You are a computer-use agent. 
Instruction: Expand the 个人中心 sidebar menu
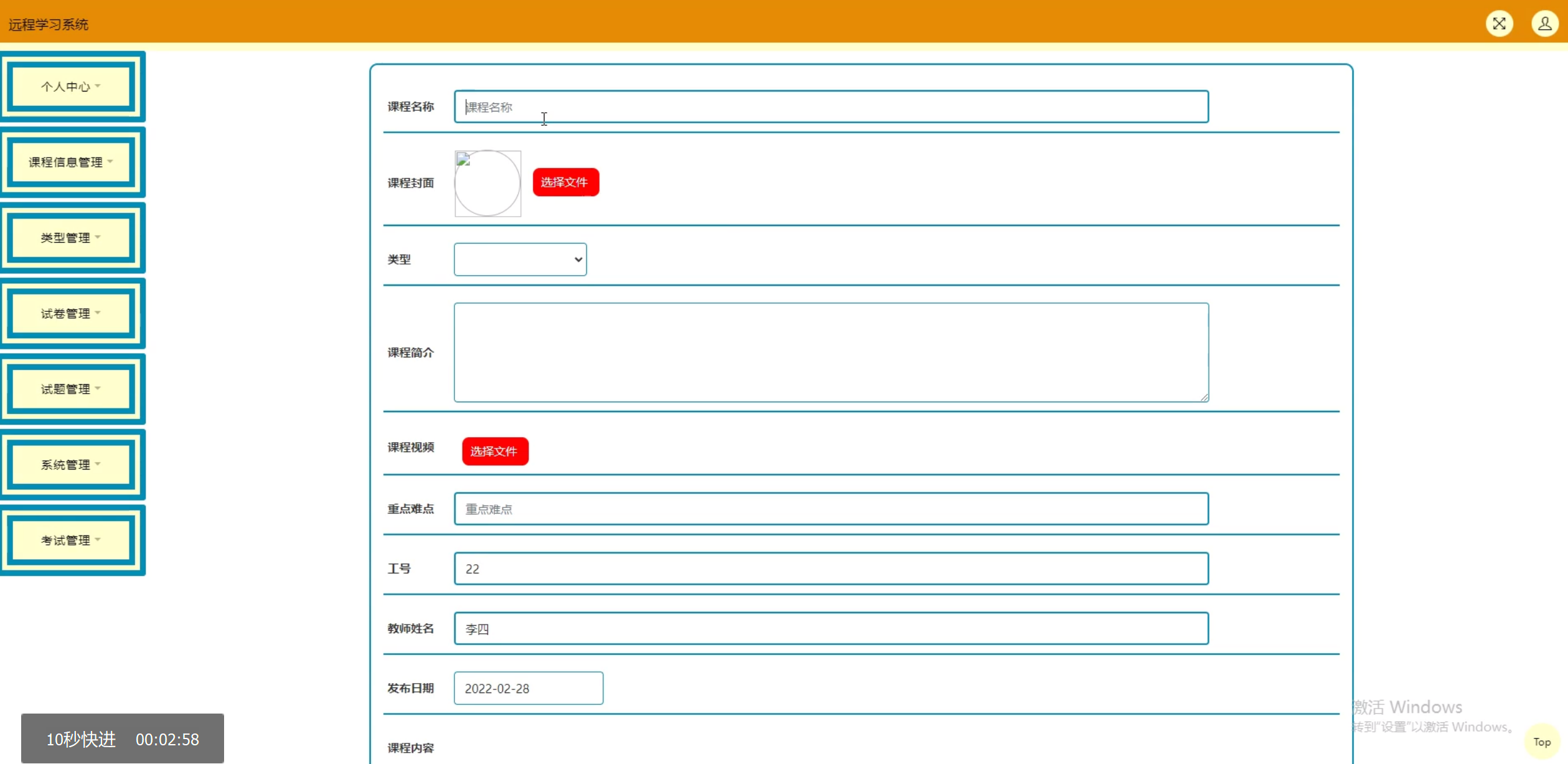[x=72, y=87]
